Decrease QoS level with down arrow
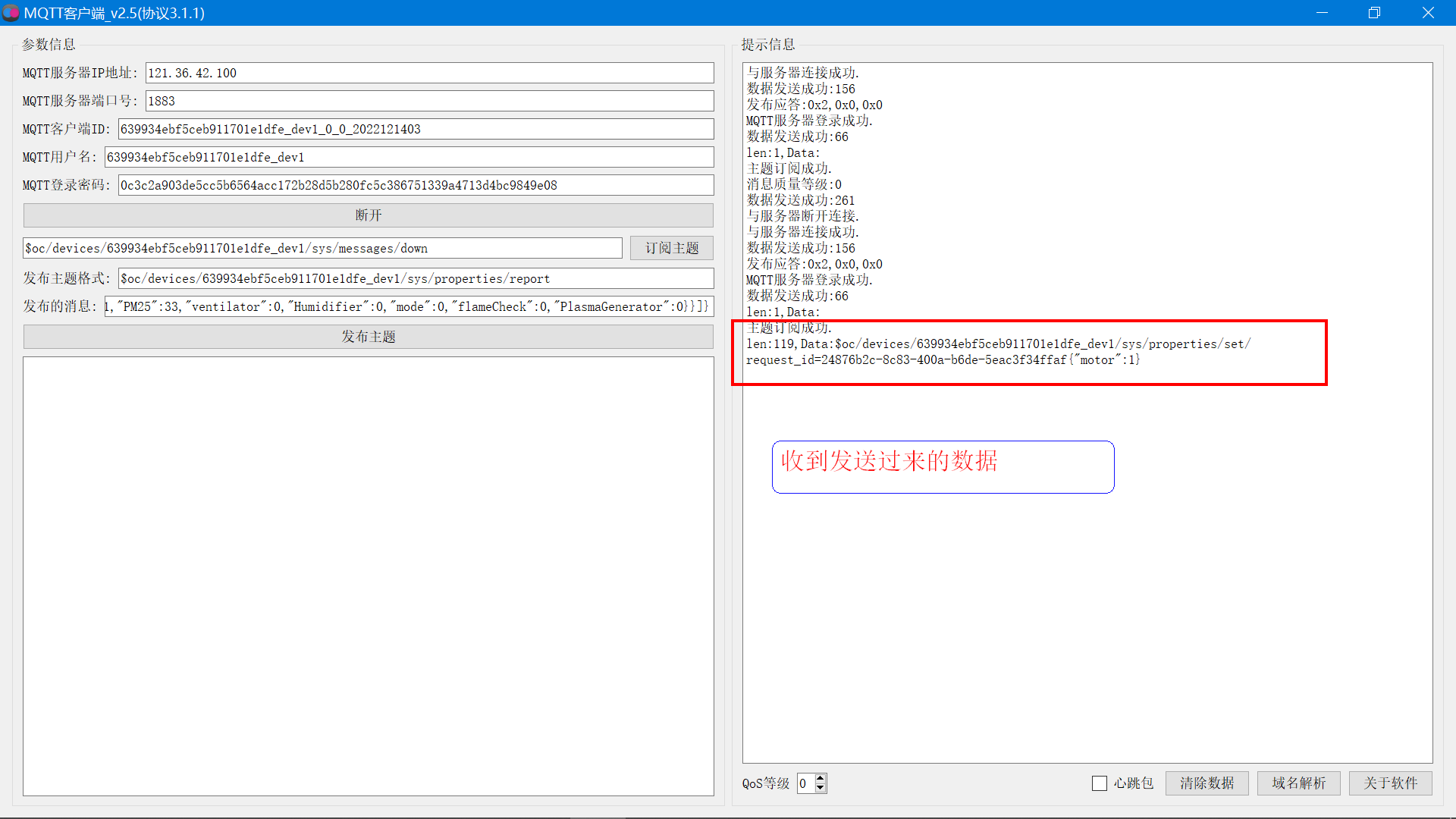 (821, 789)
